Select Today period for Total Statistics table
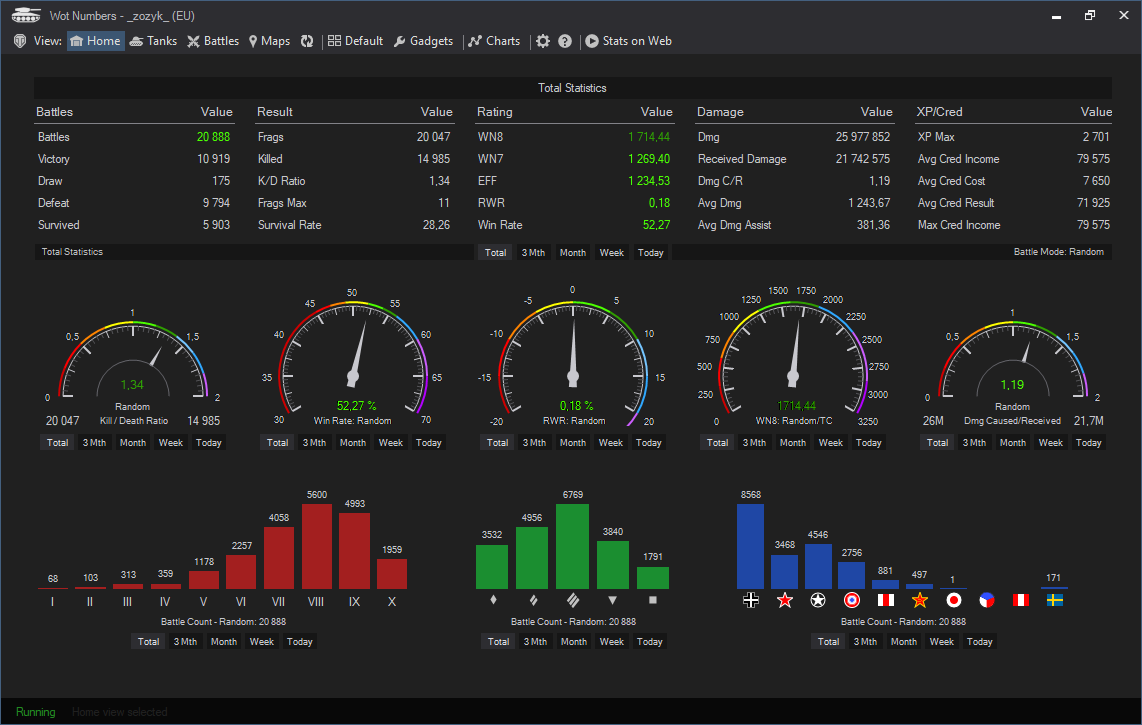Image resolution: width=1142 pixels, height=725 pixels. click(x=650, y=253)
